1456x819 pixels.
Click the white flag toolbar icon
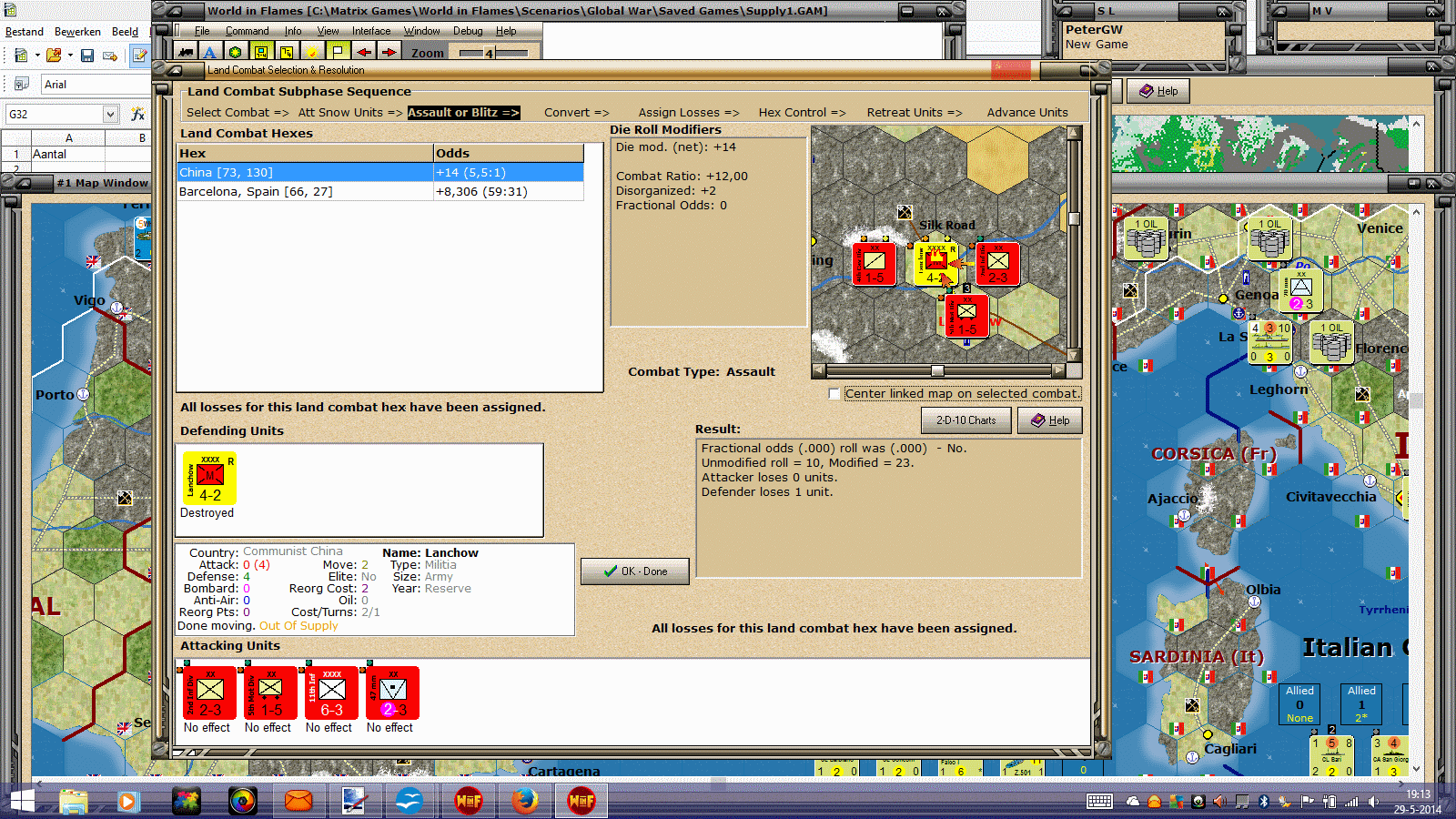[338, 53]
